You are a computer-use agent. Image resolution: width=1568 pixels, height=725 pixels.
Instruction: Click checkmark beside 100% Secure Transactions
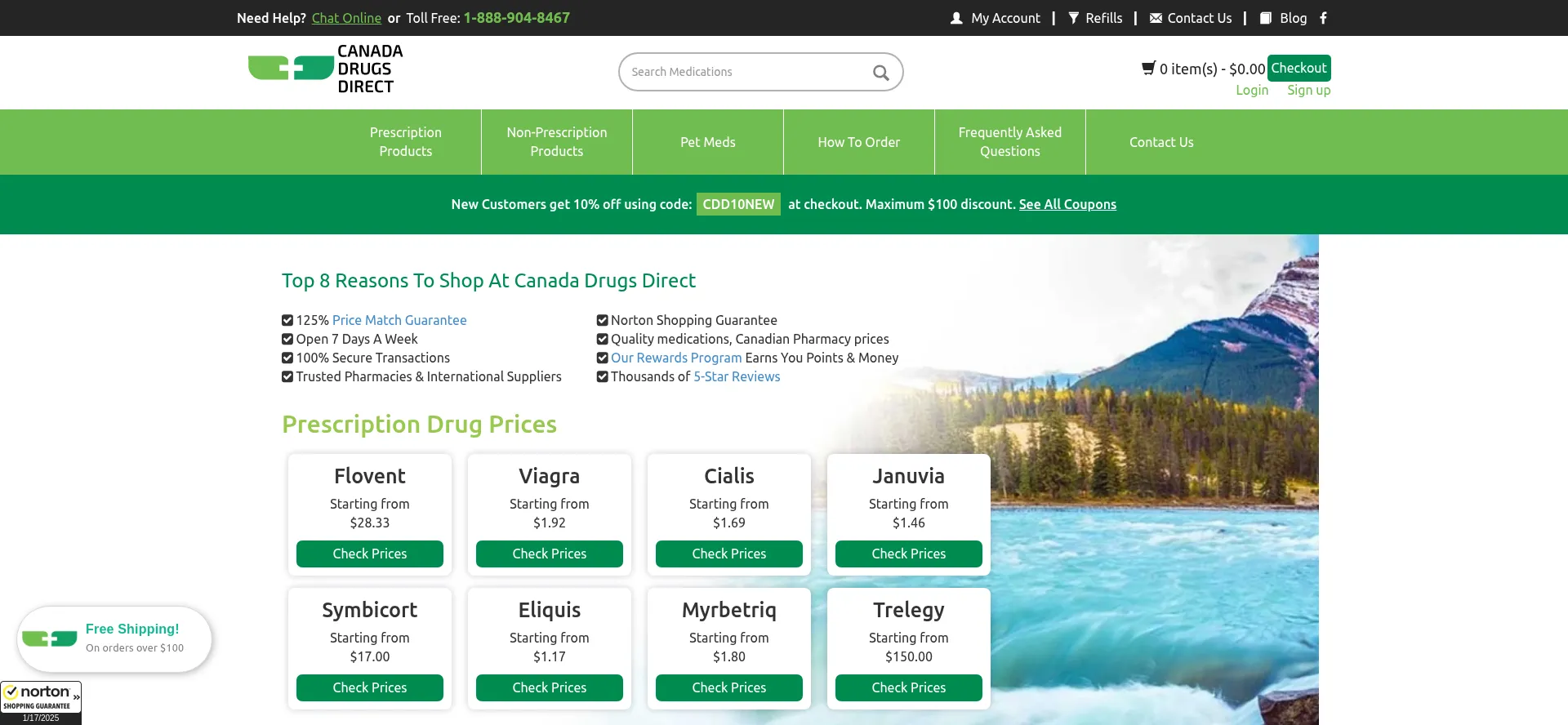[x=287, y=358]
